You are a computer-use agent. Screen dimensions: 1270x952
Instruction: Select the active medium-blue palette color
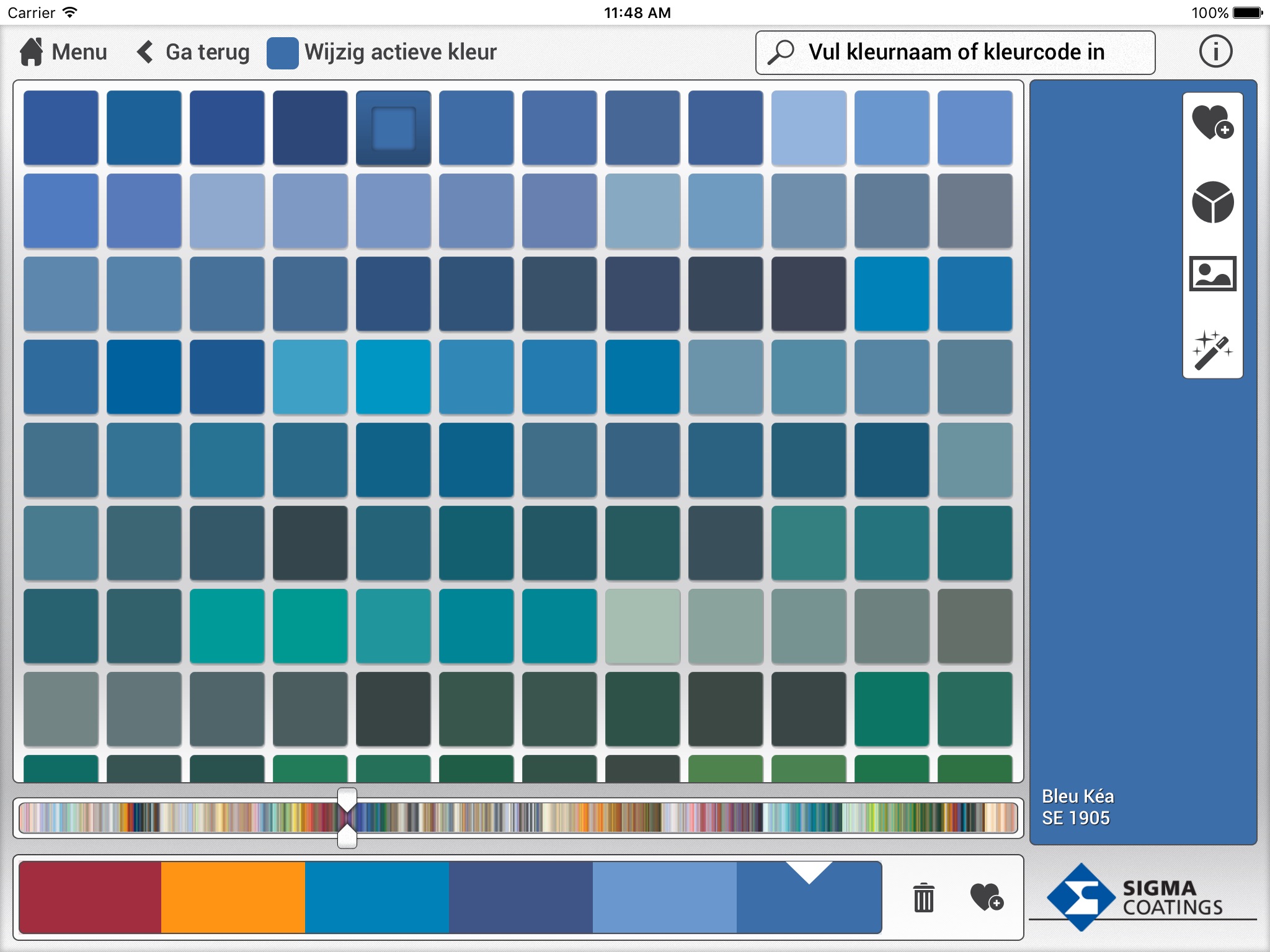(809, 897)
